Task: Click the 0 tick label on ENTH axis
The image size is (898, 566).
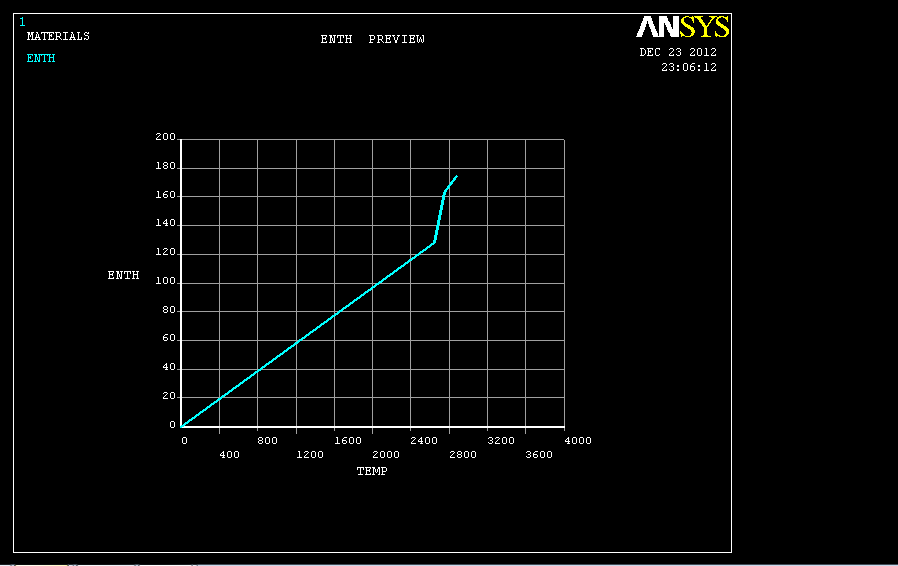Action: coord(172,424)
